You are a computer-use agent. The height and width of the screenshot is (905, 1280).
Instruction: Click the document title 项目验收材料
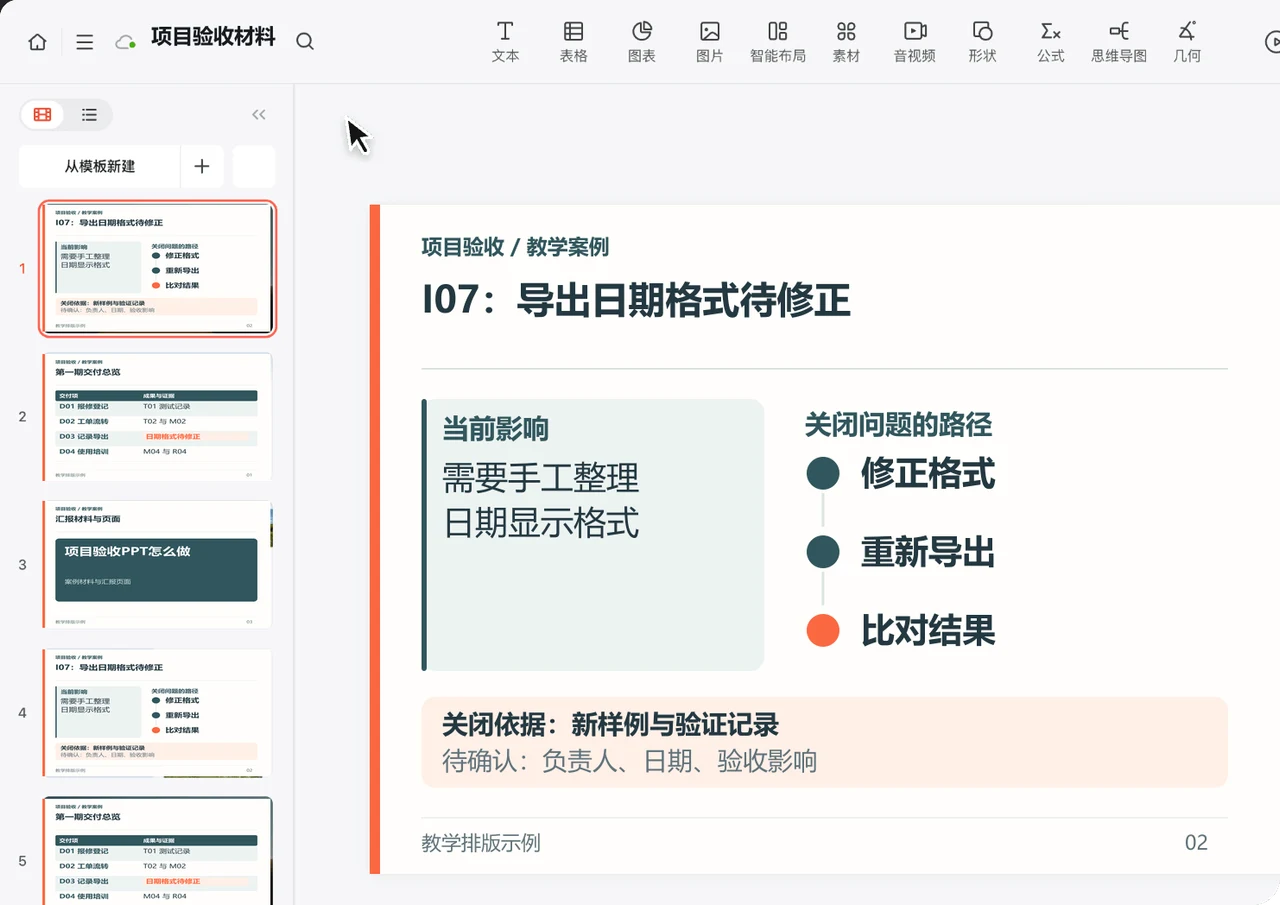[x=213, y=39]
